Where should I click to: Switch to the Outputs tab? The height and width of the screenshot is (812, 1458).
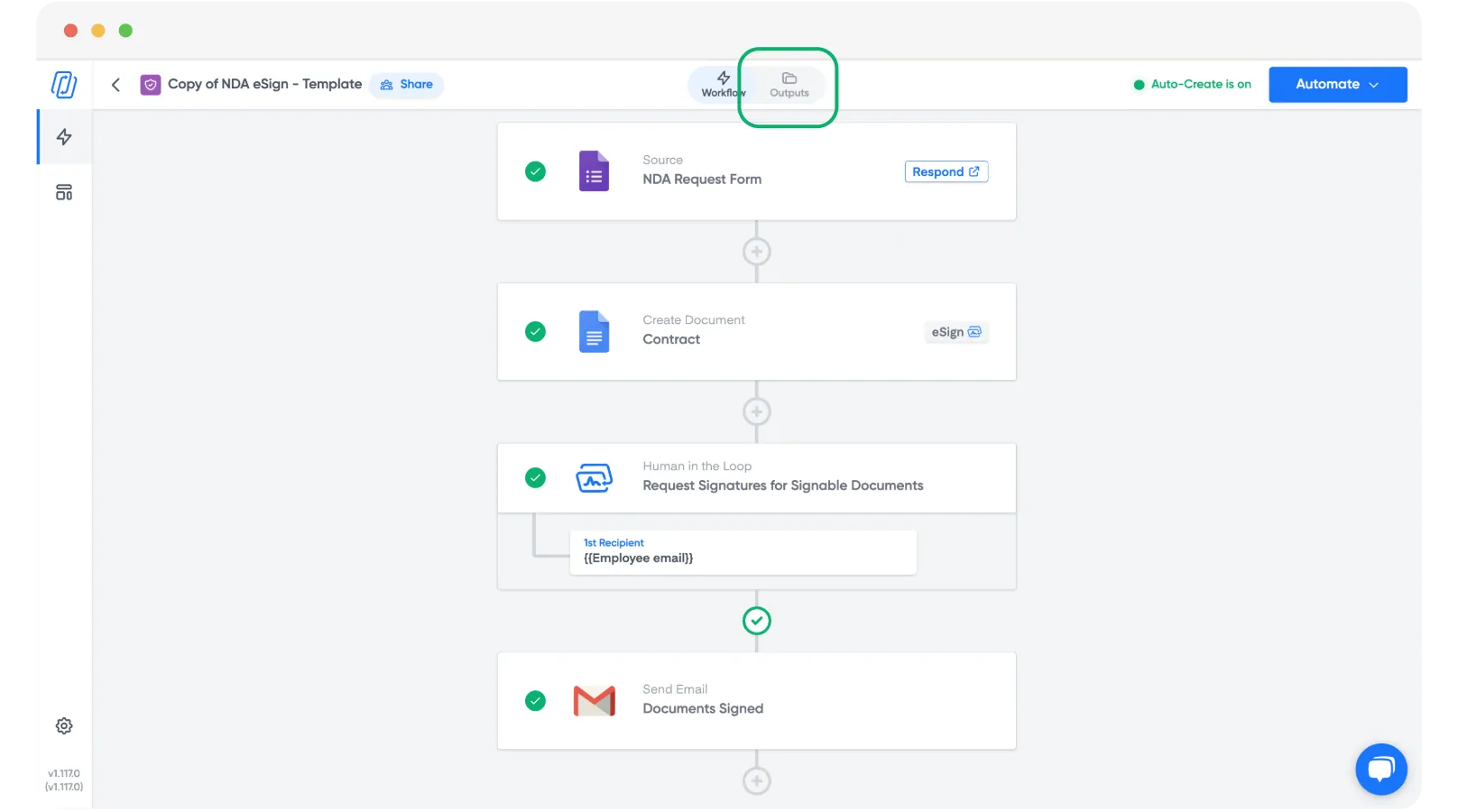pos(789,85)
